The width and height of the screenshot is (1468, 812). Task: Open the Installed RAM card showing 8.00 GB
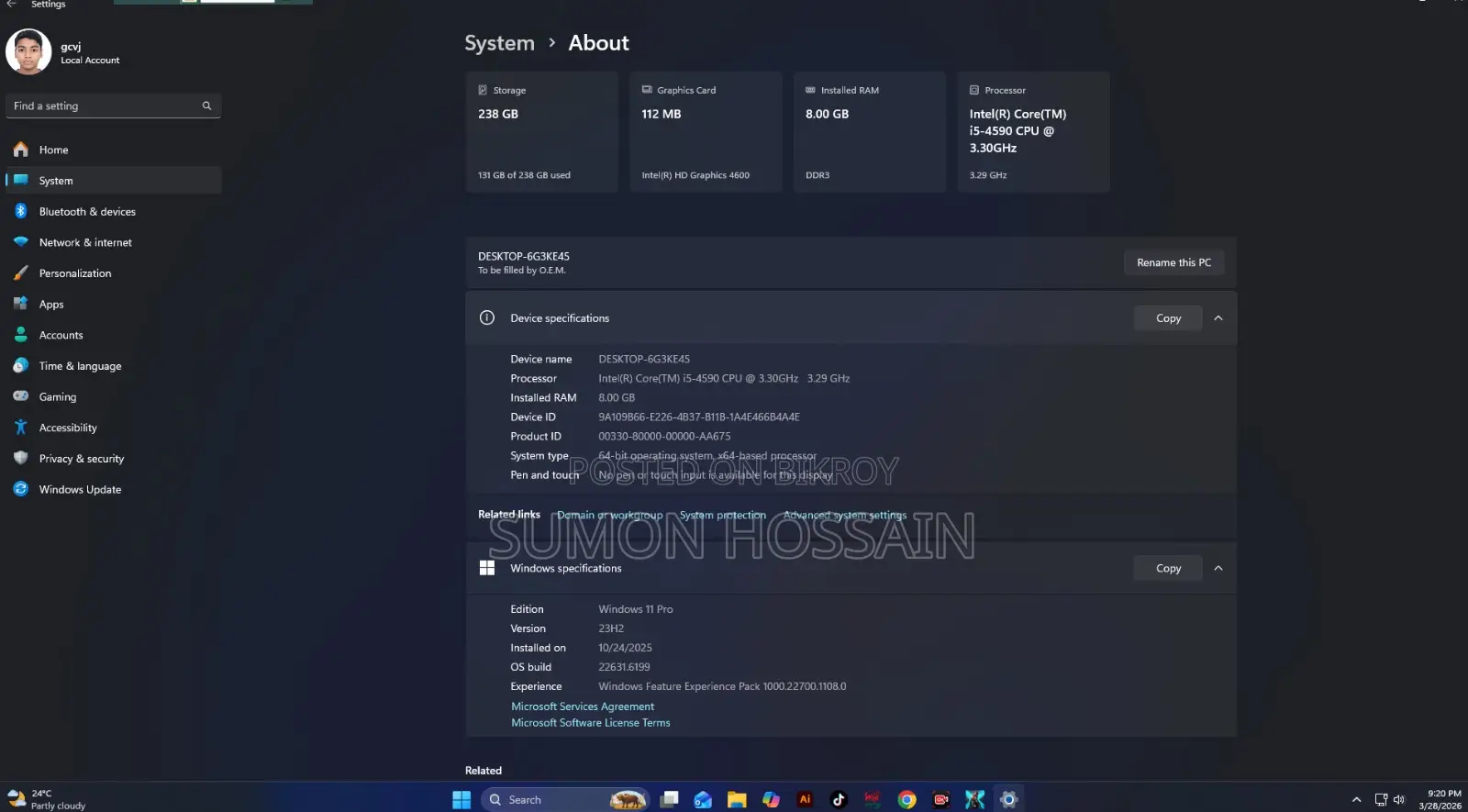point(869,132)
